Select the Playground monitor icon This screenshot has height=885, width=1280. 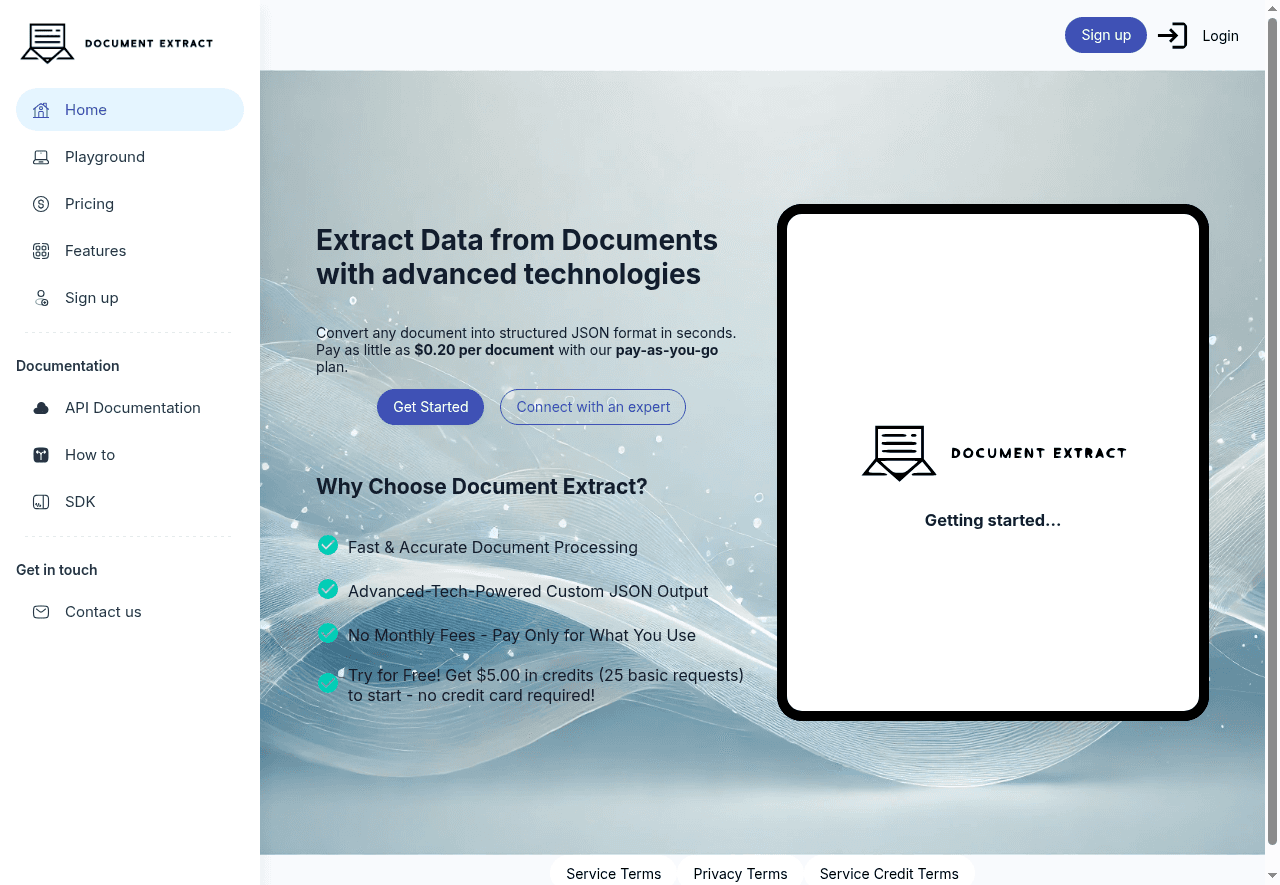[x=40, y=157]
